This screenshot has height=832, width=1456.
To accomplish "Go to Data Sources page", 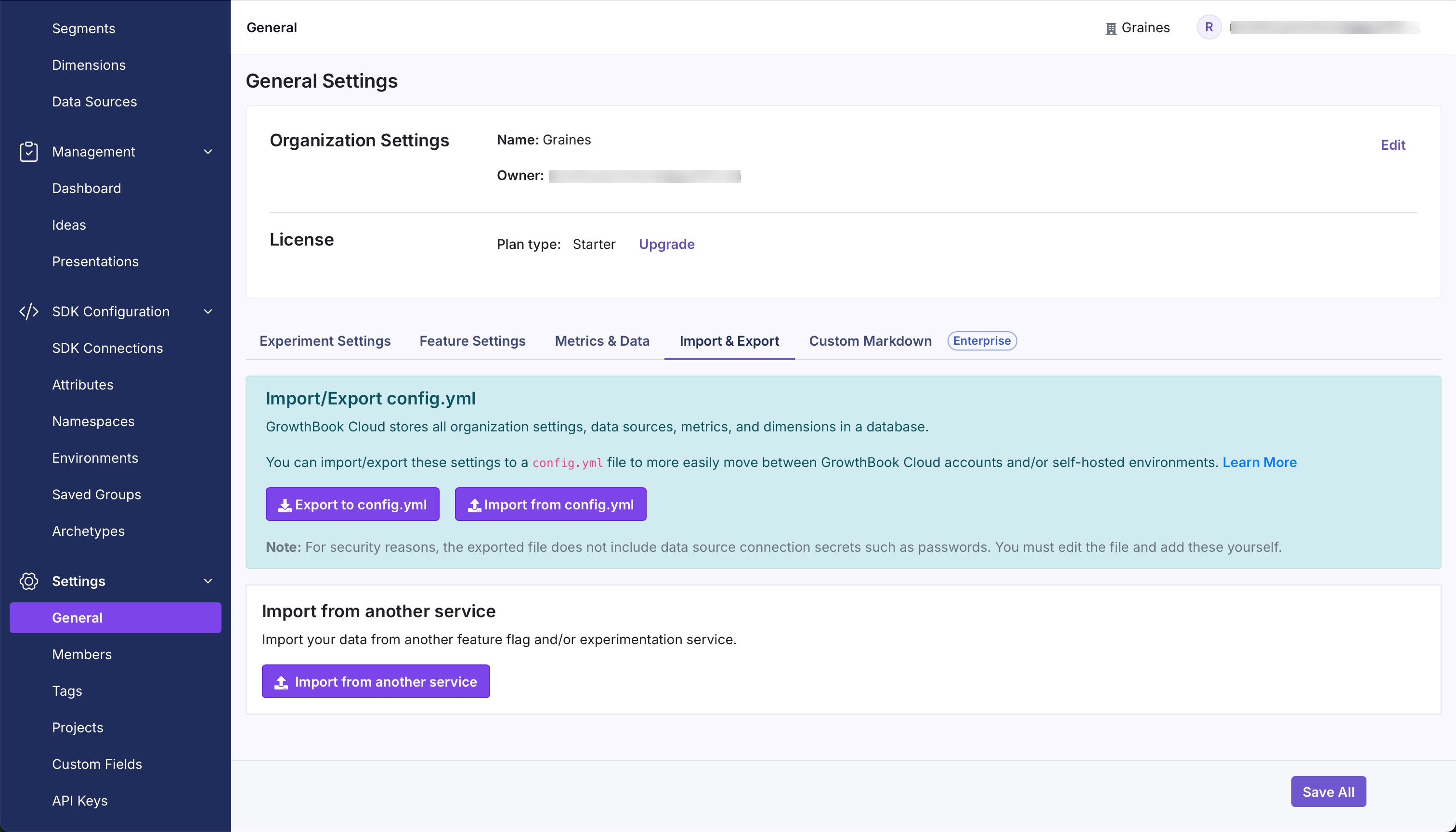I will (94, 101).
